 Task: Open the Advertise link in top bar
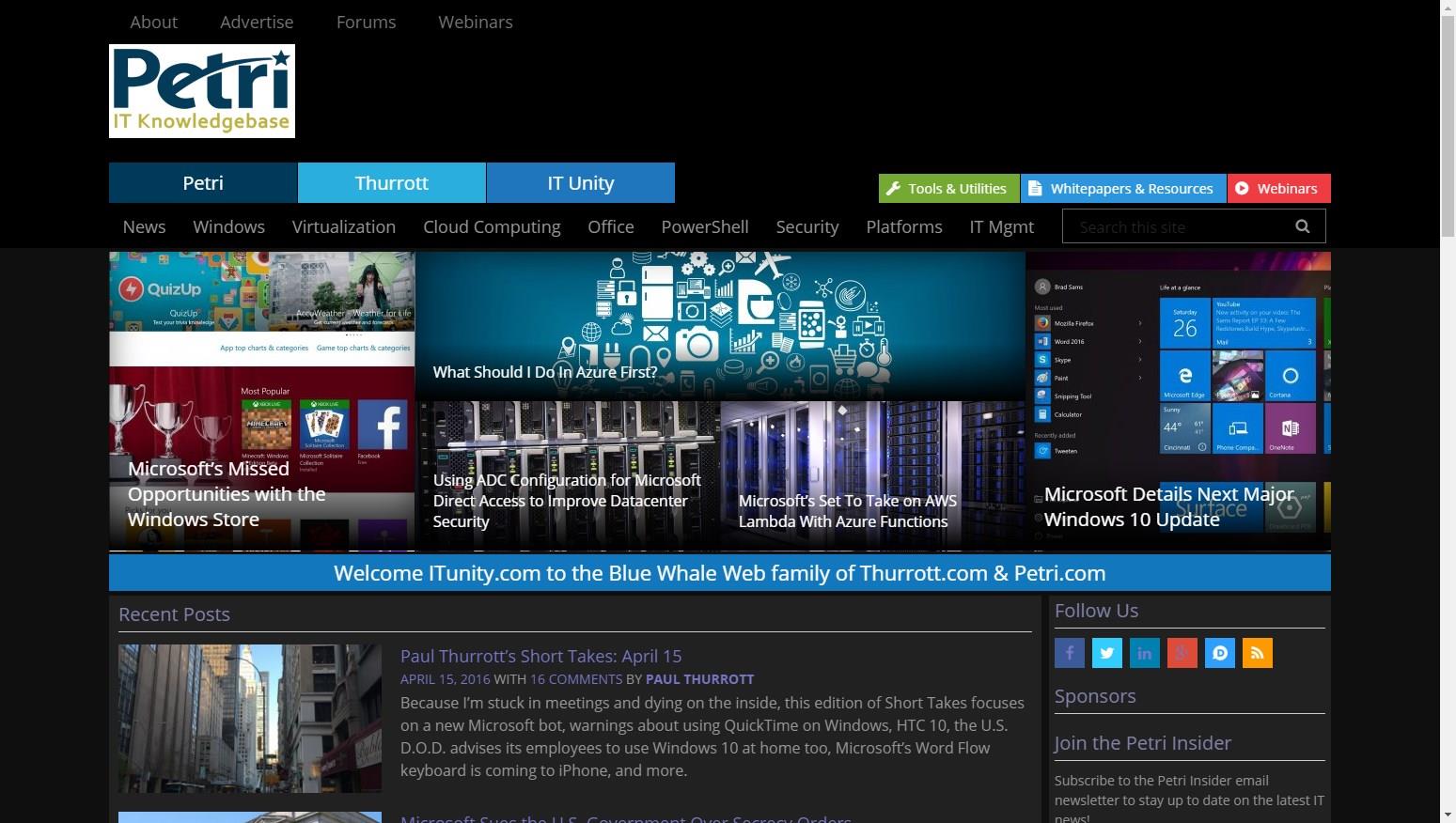coord(257,22)
